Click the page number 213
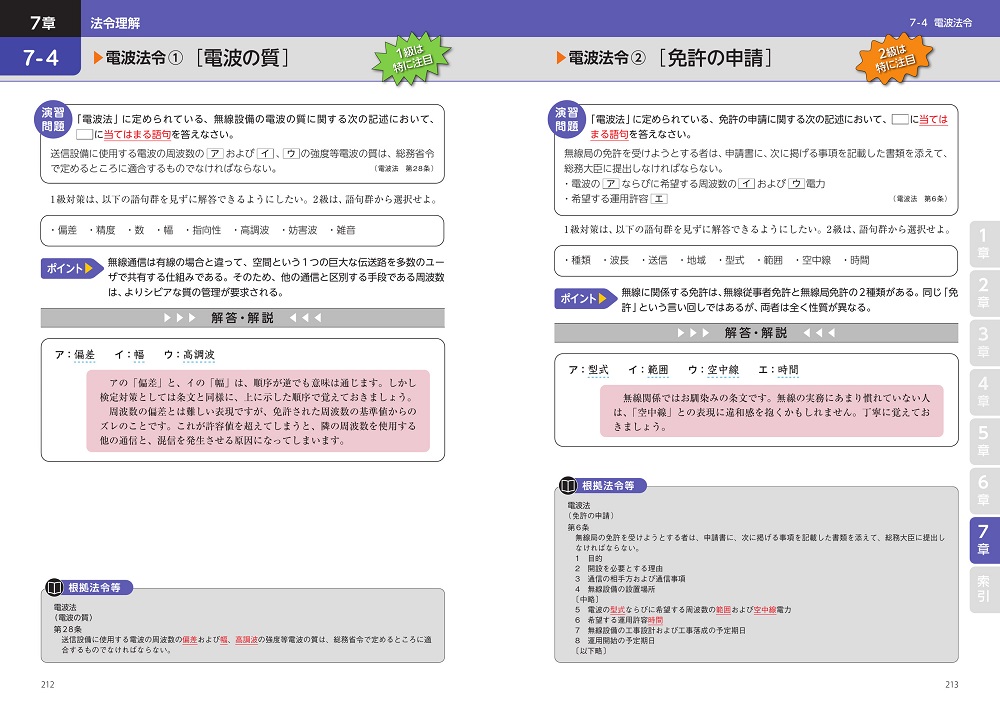Image resolution: width=1000 pixels, height=705 pixels. 951,684
